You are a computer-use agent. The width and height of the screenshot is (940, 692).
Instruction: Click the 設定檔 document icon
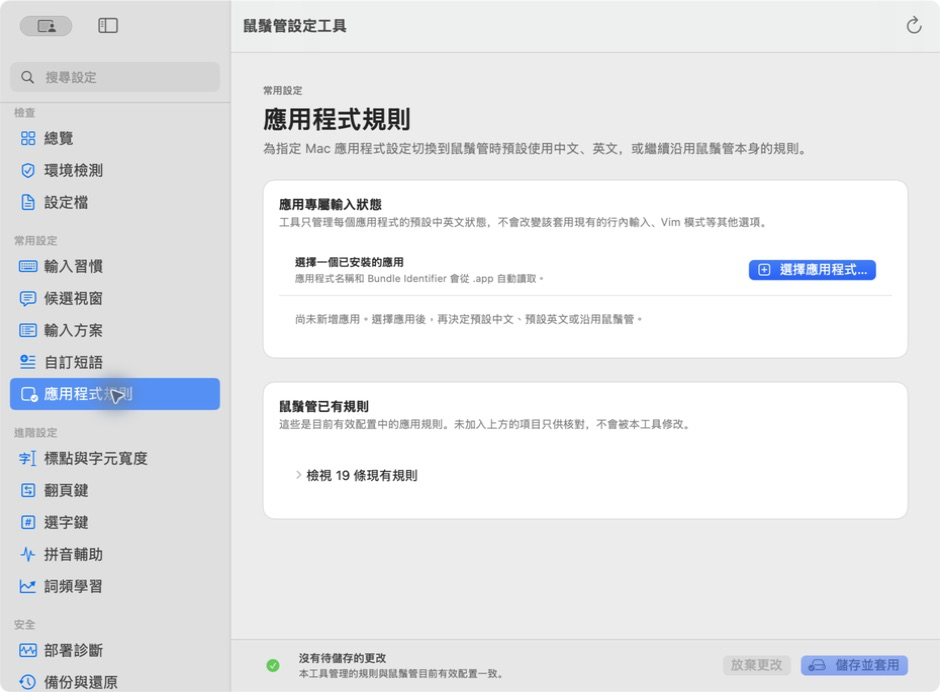coord(28,202)
